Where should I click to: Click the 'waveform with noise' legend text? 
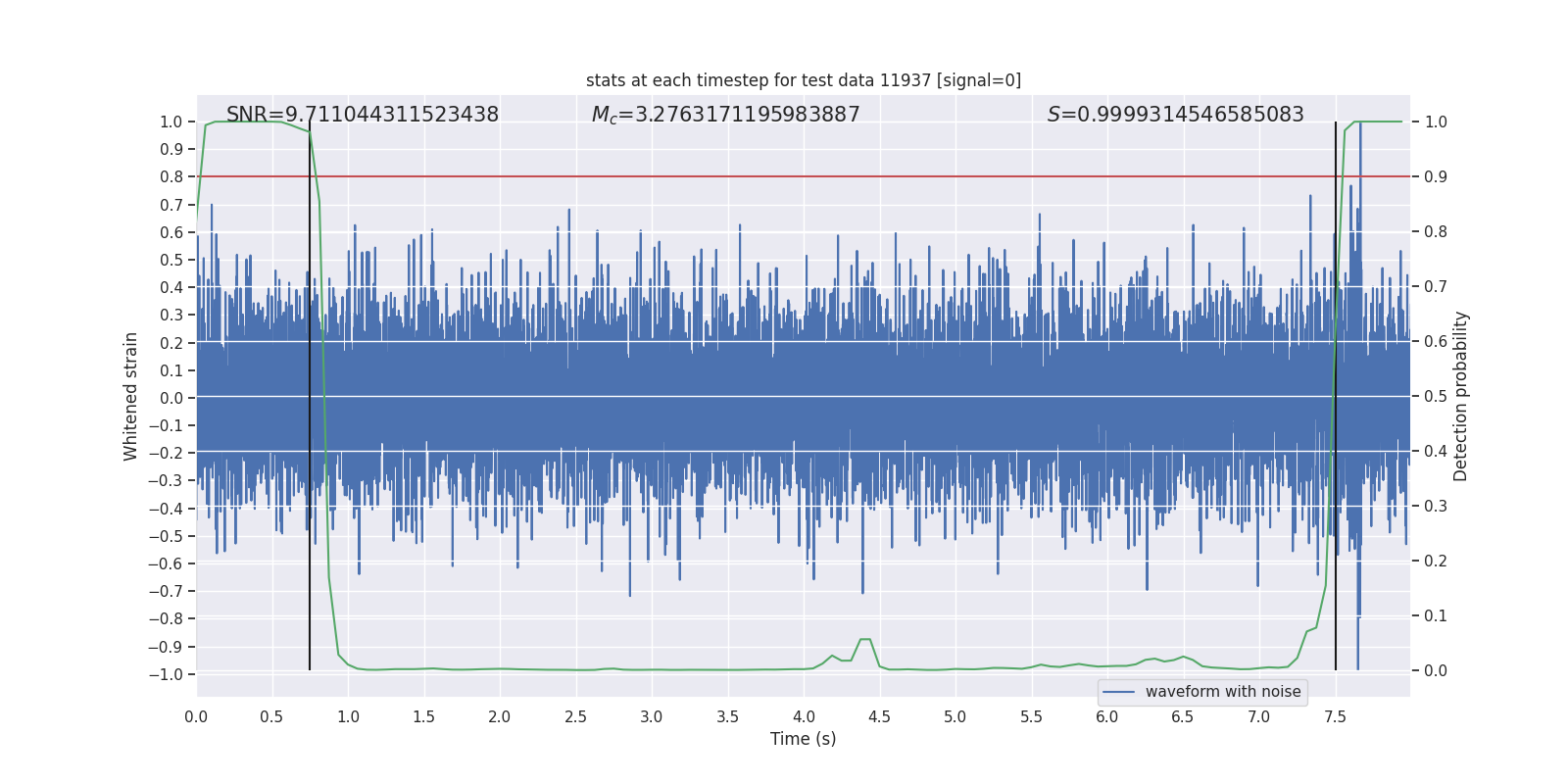(1222, 692)
